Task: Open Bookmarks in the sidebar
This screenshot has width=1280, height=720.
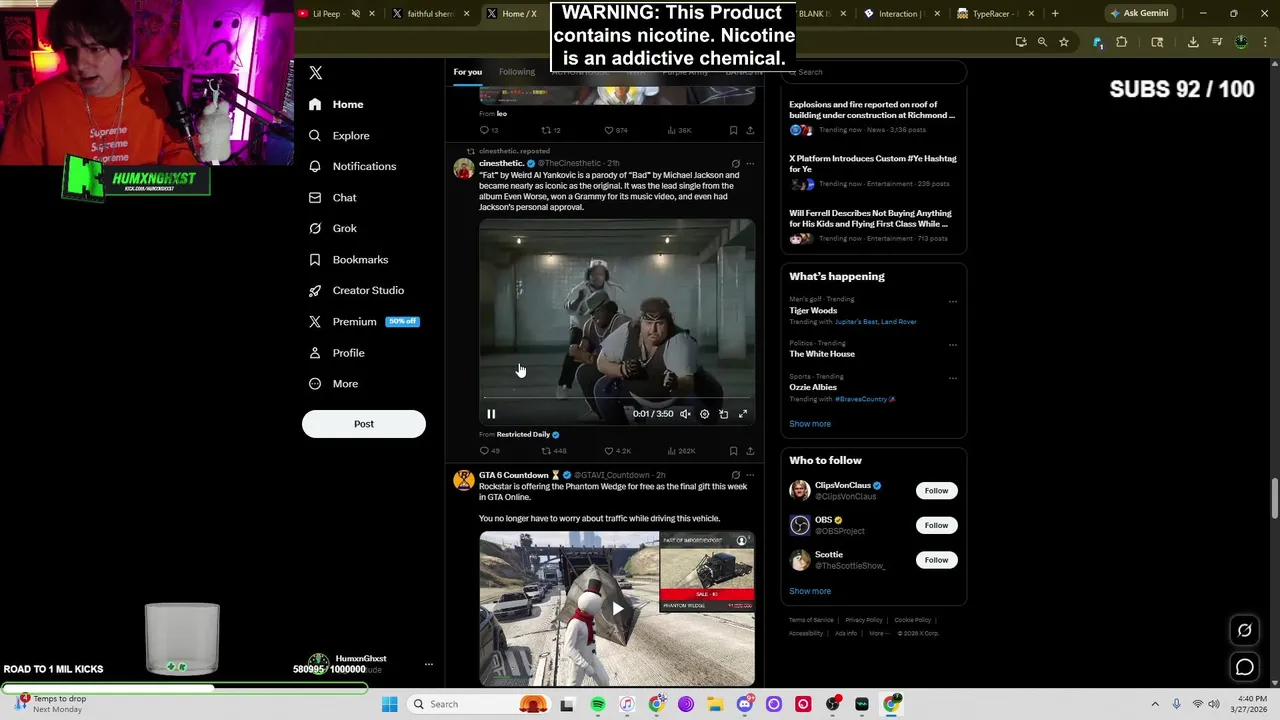Action: (349, 259)
